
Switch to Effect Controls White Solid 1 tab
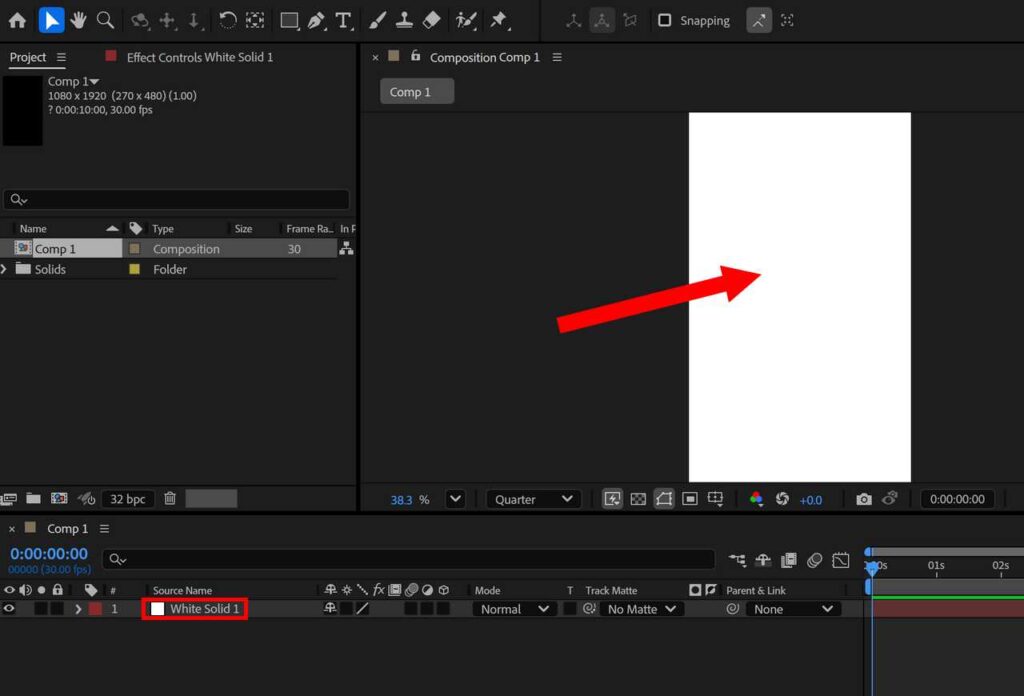(x=200, y=57)
